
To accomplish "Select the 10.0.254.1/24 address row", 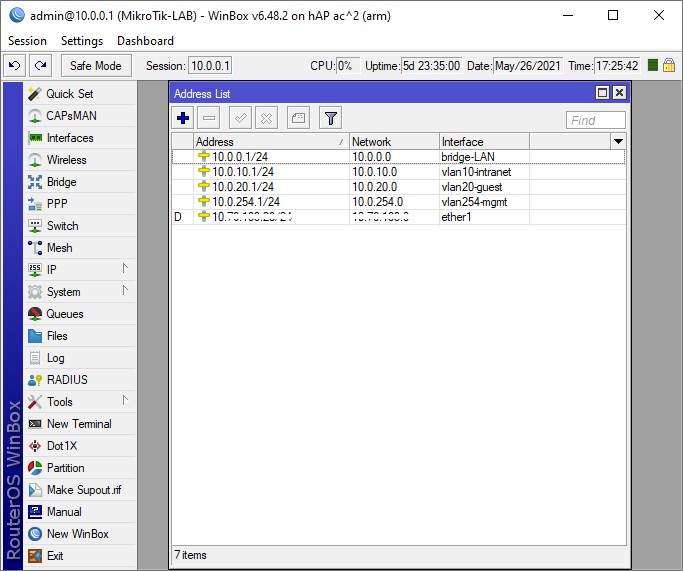I will tap(399, 202).
